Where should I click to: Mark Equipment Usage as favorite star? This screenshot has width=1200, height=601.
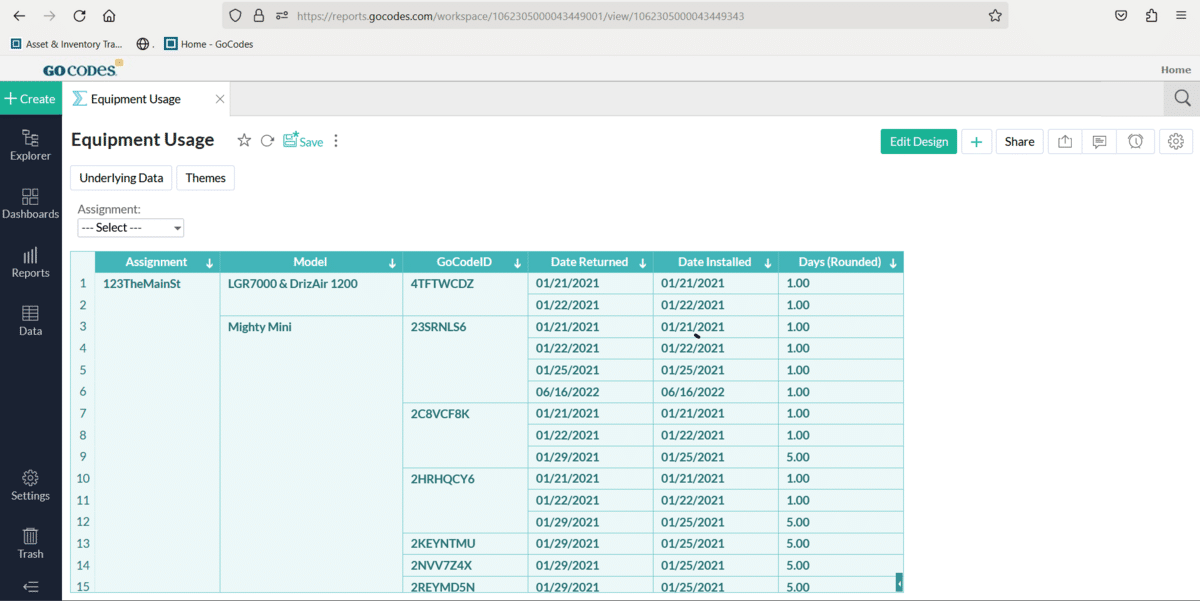pos(244,141)
